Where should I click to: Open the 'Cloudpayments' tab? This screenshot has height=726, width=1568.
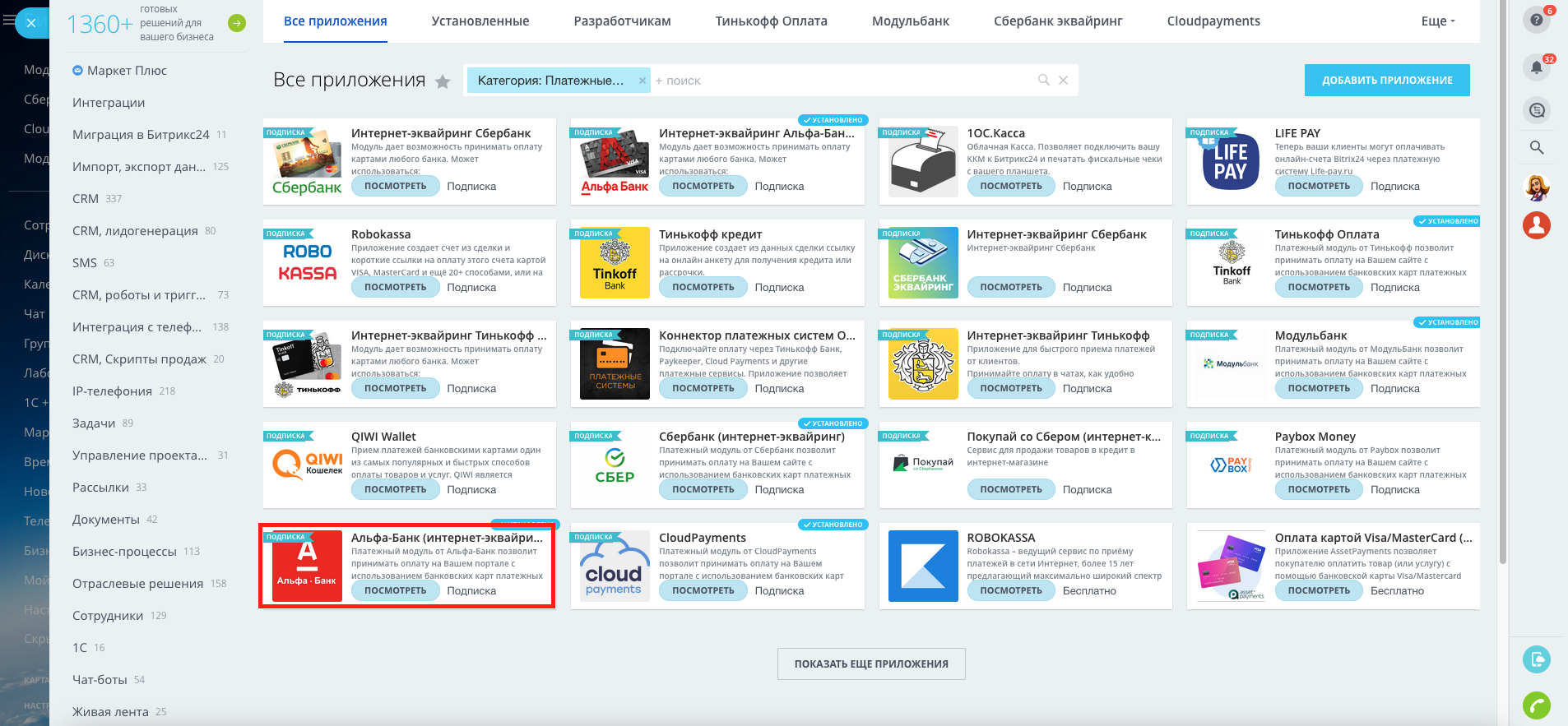pyautogui.click(x=1213, y=21)
